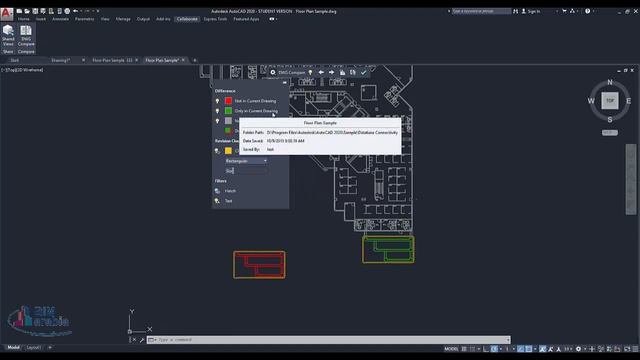The height and width of the screenshot is (360, 640).
Task: Close the Drawing1 file tab
Action: point(84,60)
